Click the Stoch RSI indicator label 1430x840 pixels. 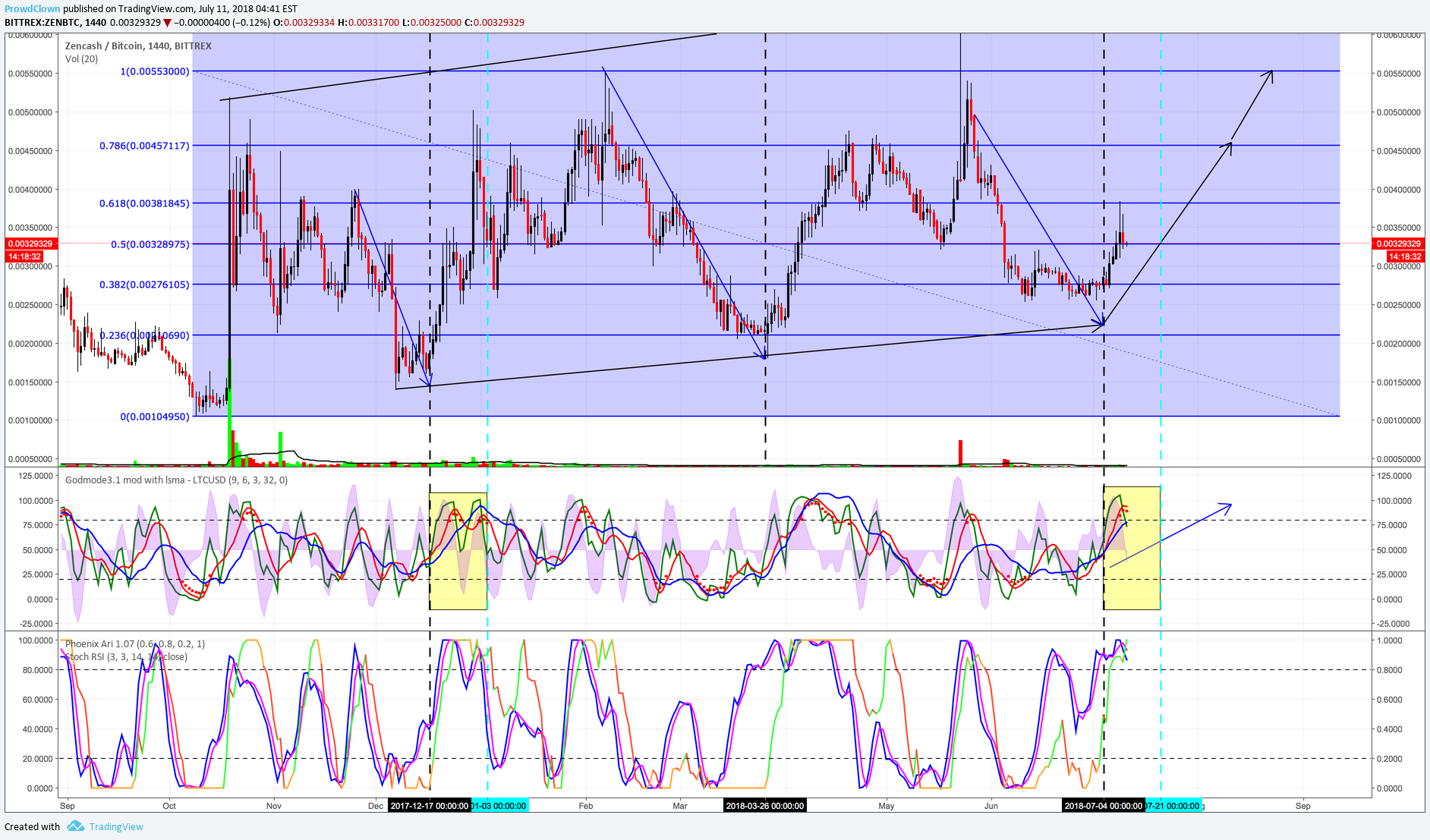point(126,657)
